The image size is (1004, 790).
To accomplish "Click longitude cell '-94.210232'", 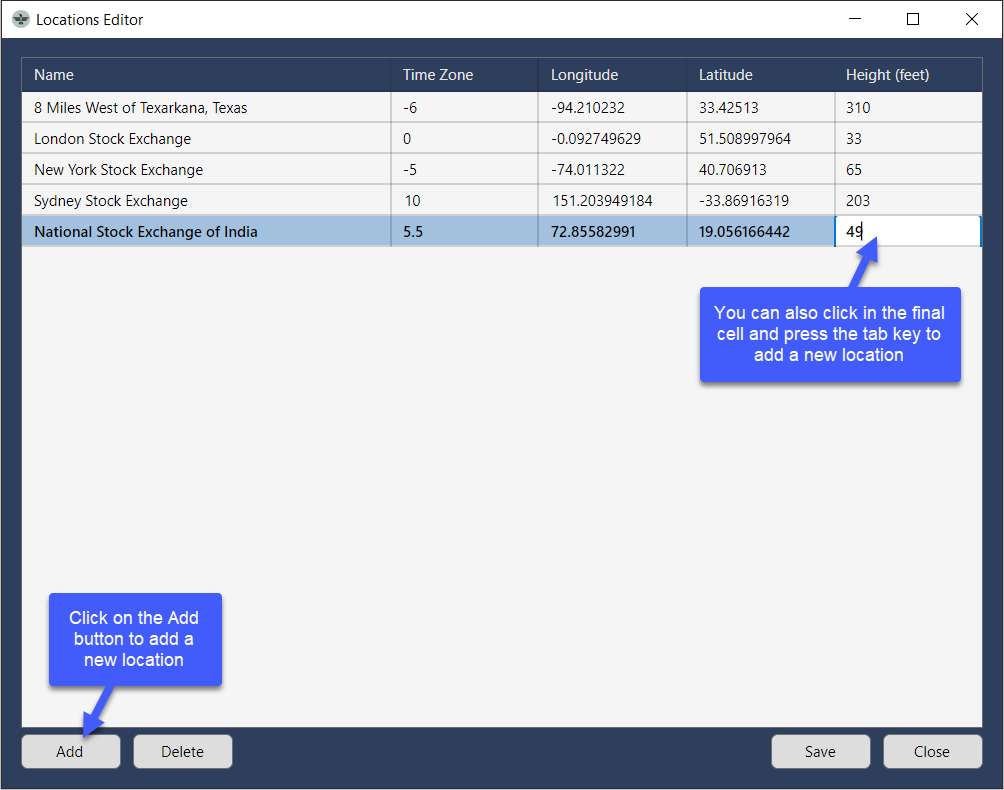I will [612, 108].
